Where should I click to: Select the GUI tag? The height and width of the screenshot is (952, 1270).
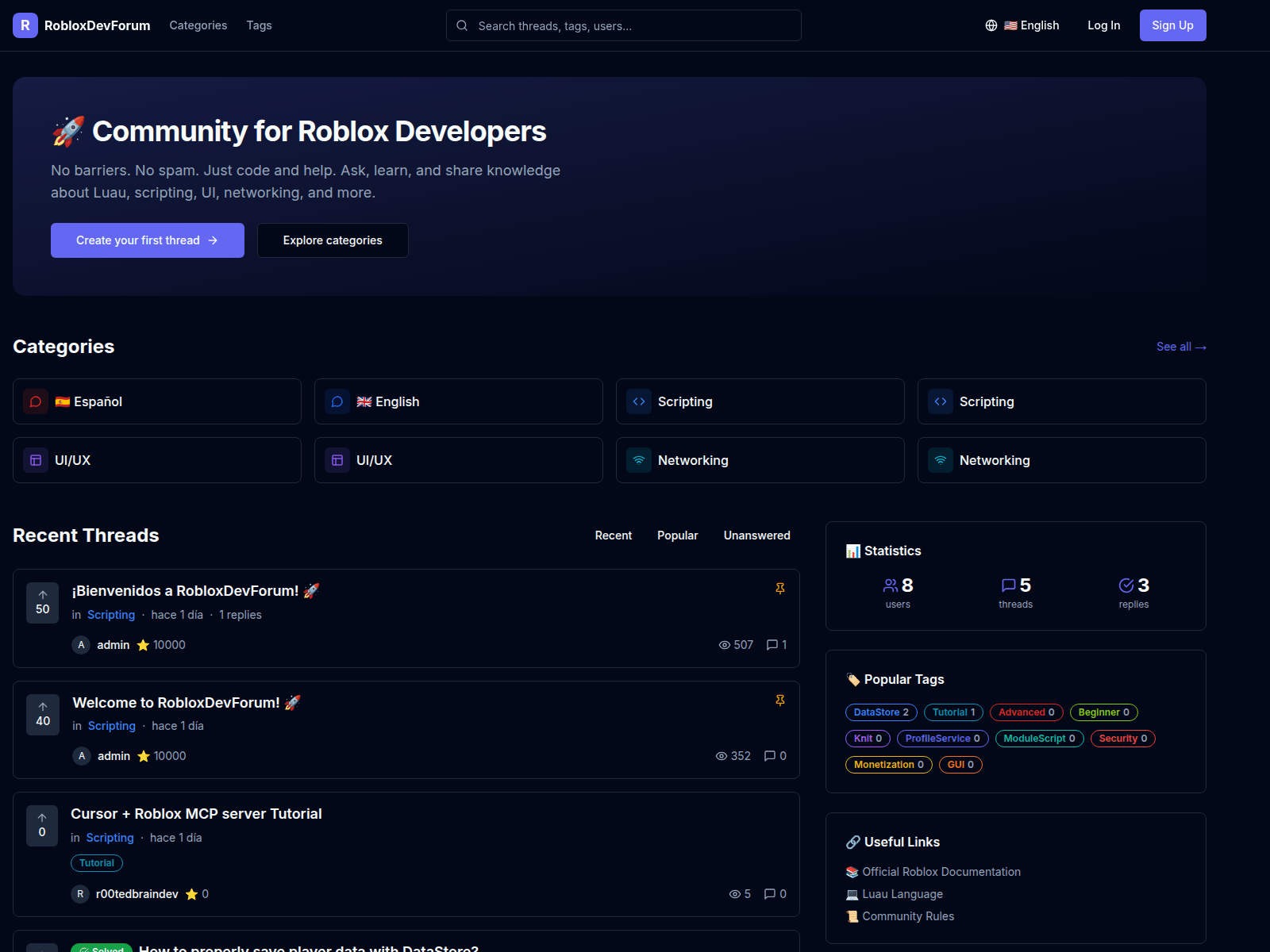pos(960,765)
